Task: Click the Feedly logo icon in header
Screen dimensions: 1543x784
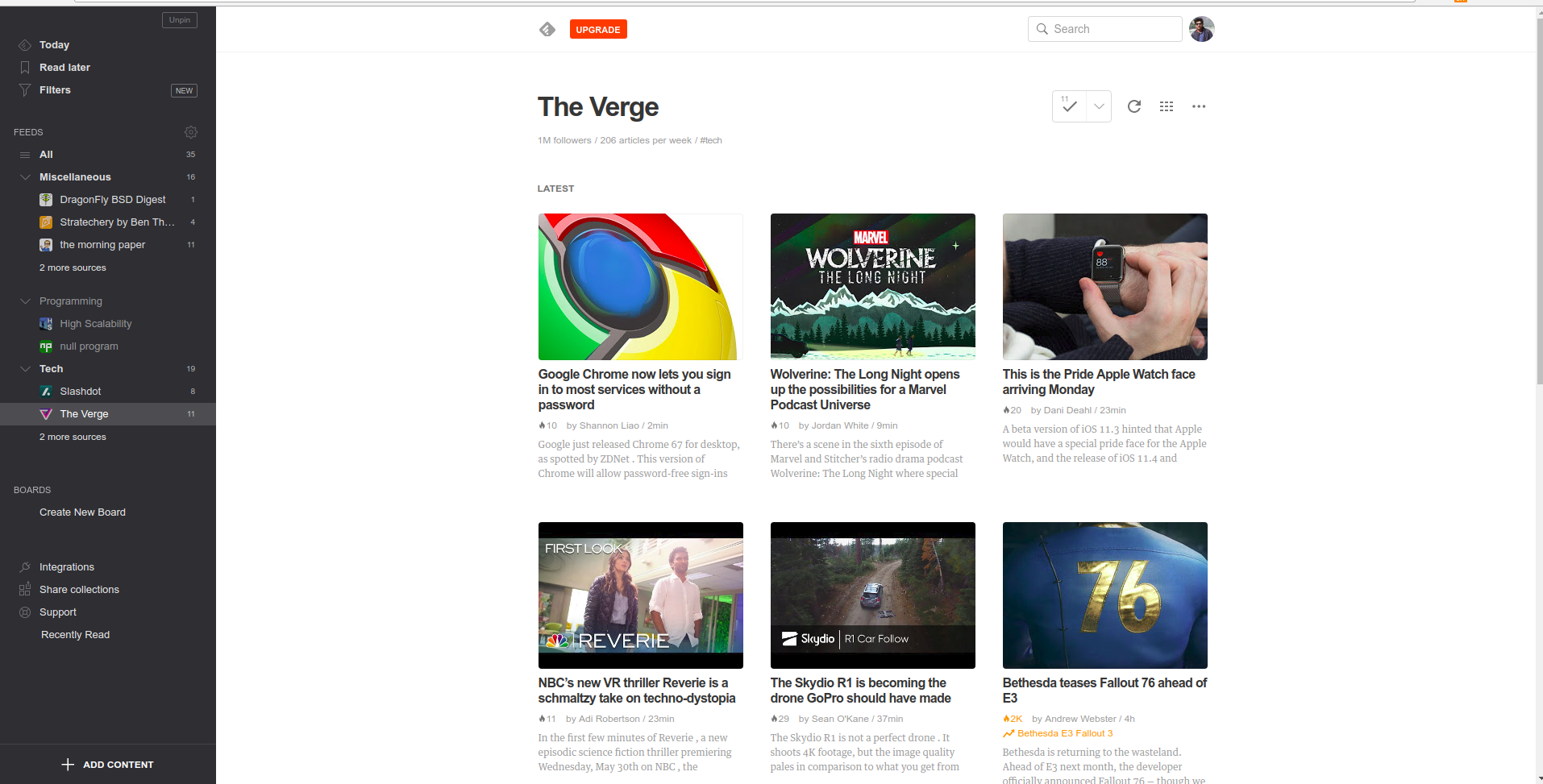Action: pos(547,30)
